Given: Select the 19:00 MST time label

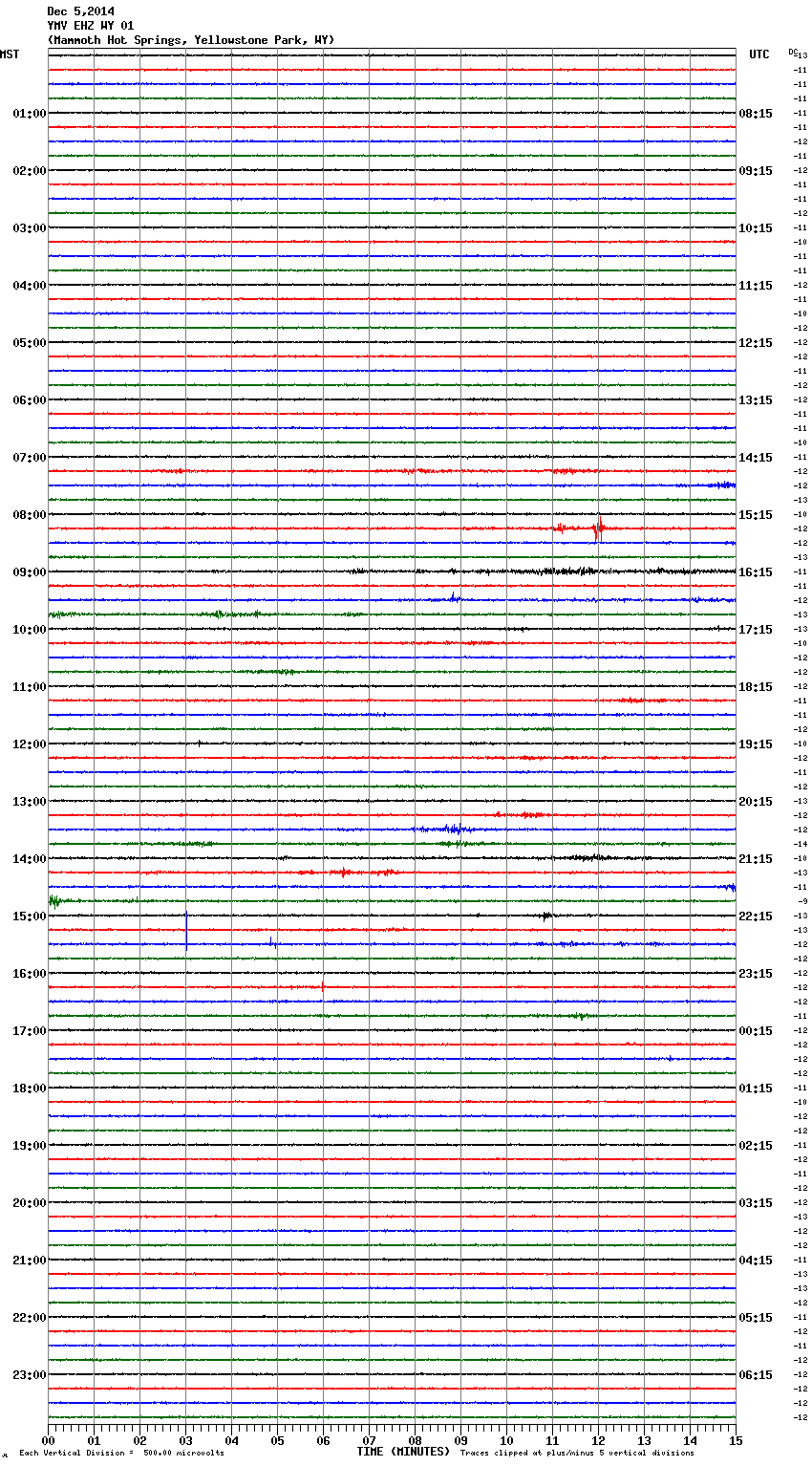Looking at the screenshot, I should 30,1146.
